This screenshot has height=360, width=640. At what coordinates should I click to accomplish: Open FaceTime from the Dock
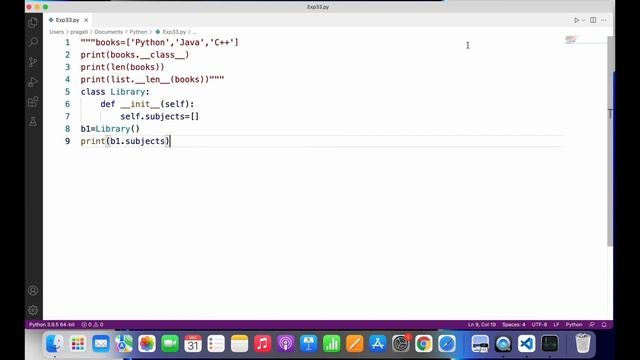click(170, 344)
